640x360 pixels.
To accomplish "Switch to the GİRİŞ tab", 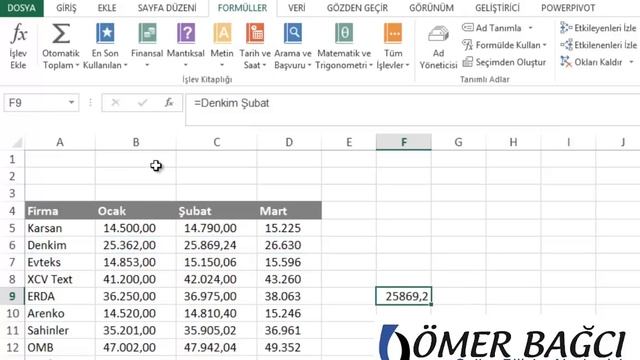I will tap(66, 8).
